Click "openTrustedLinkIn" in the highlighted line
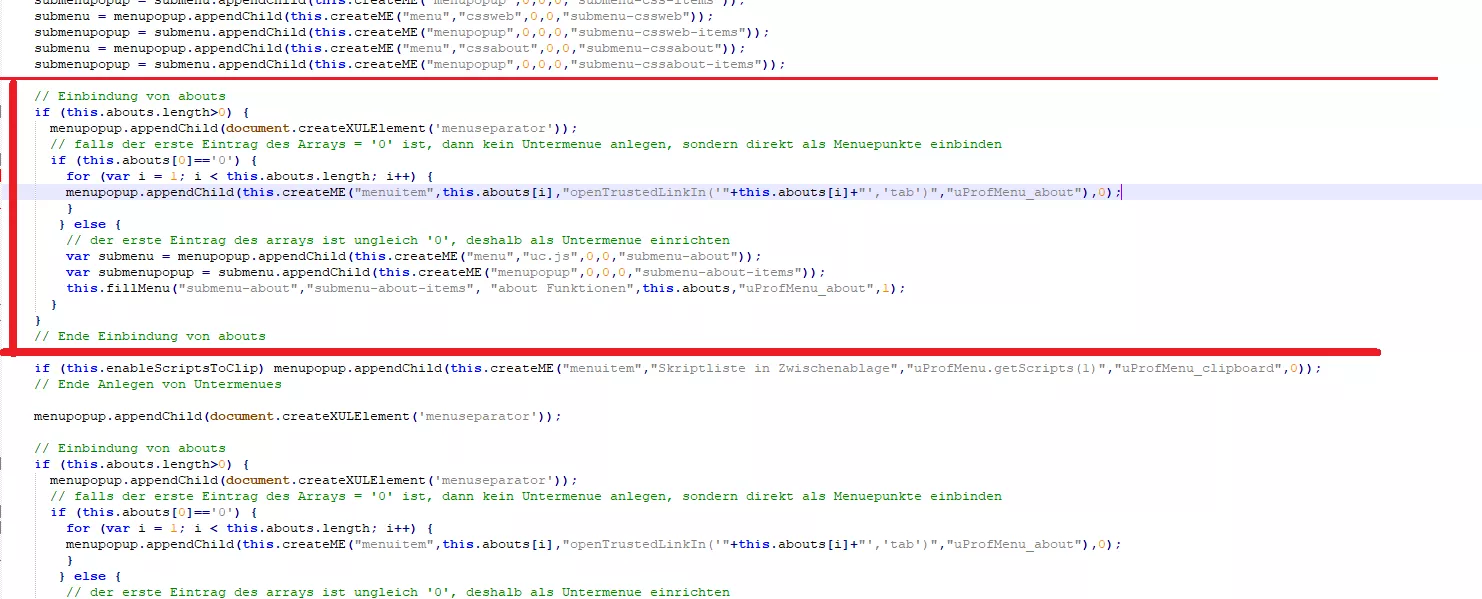This screenshot has width=1482, height=599. [x=638, y=192]
